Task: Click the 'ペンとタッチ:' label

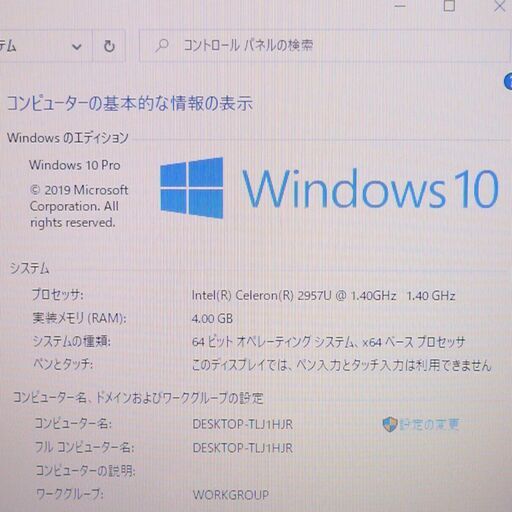Action: pos(63,364)
